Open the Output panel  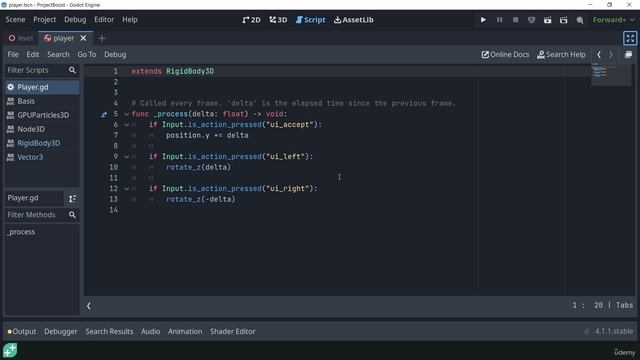(x=22, y=331)
